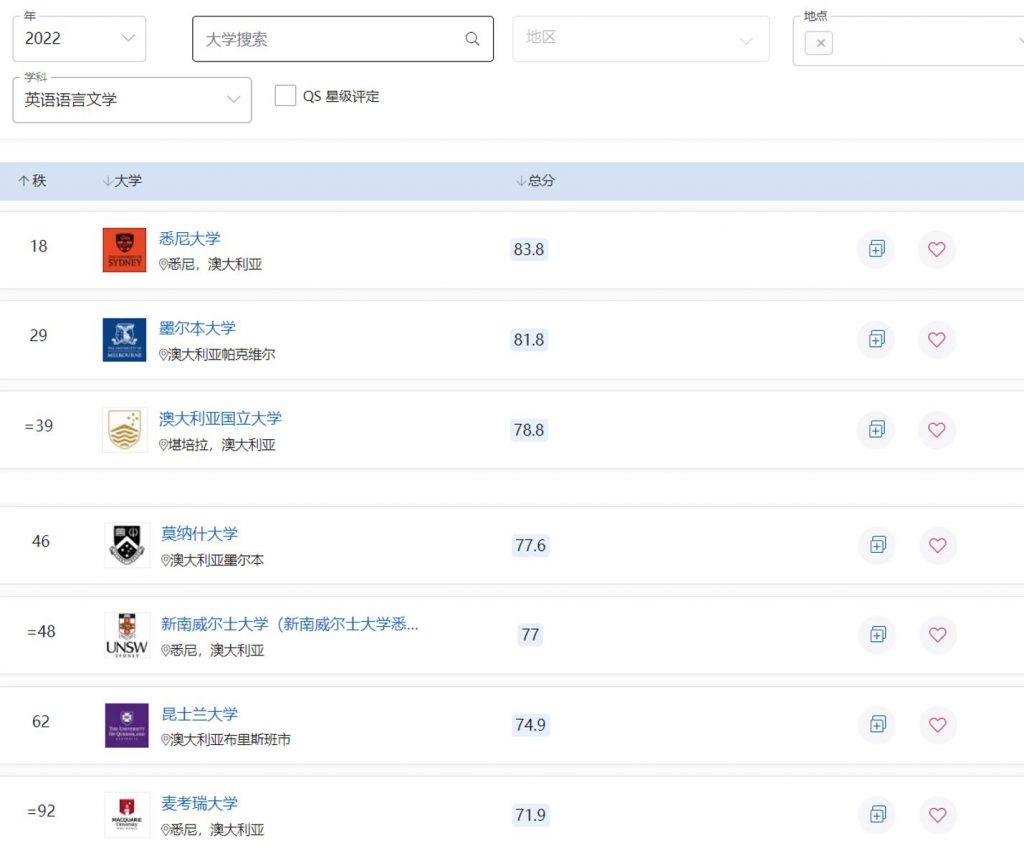
Task: Open the 学科 英语语言文学 dropdown
Action: (x=132, y=100)
